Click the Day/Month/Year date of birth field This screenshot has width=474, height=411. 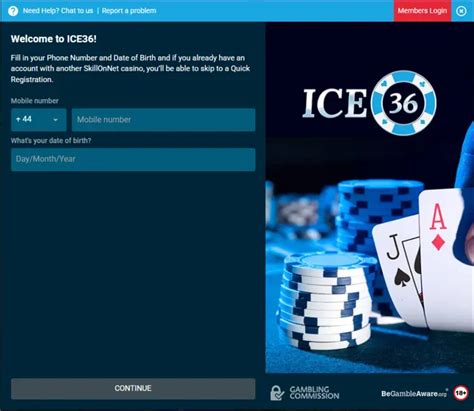coord(133,159)
